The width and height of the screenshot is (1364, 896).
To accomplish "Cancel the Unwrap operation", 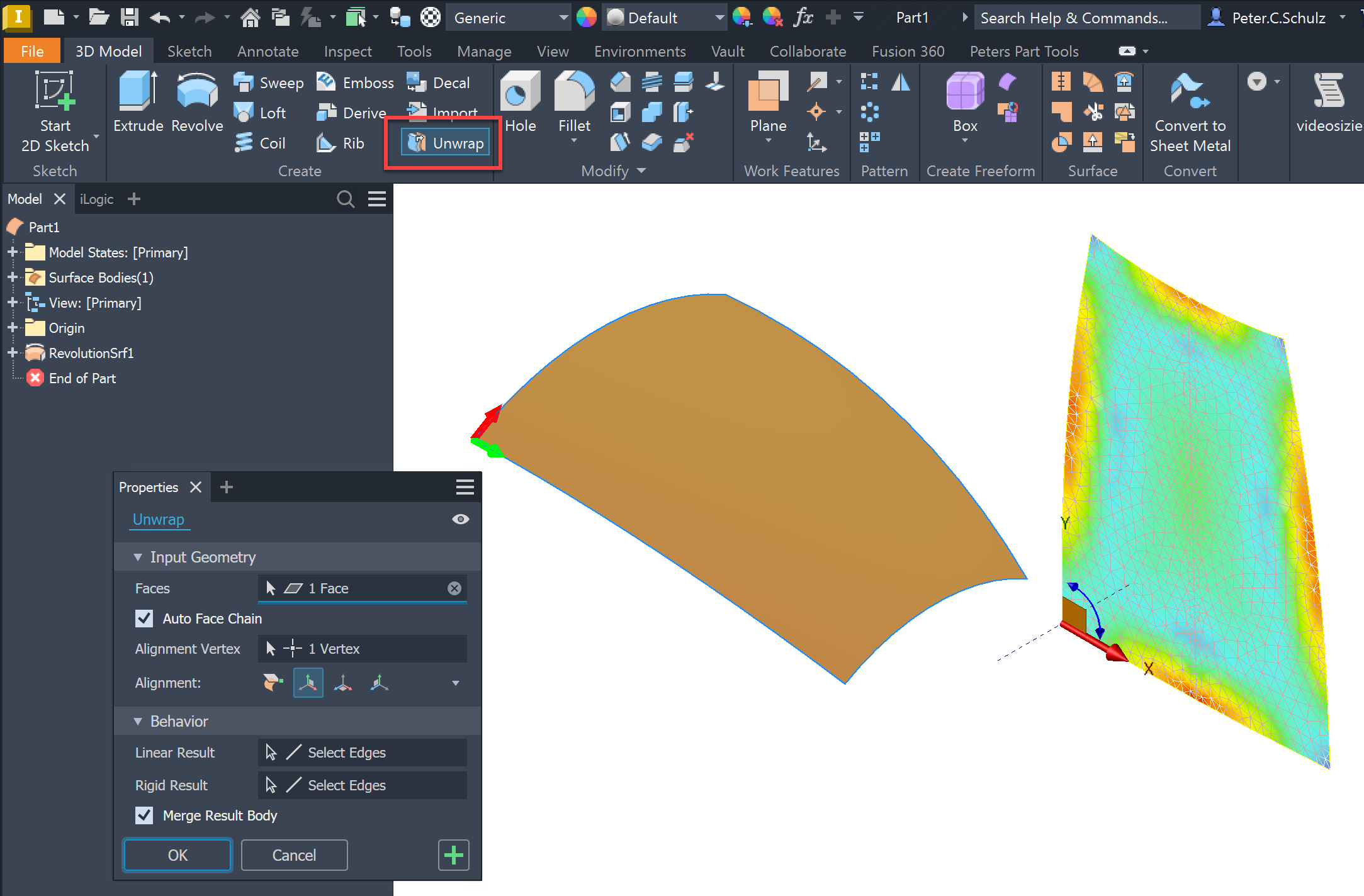I will [294, 855].
